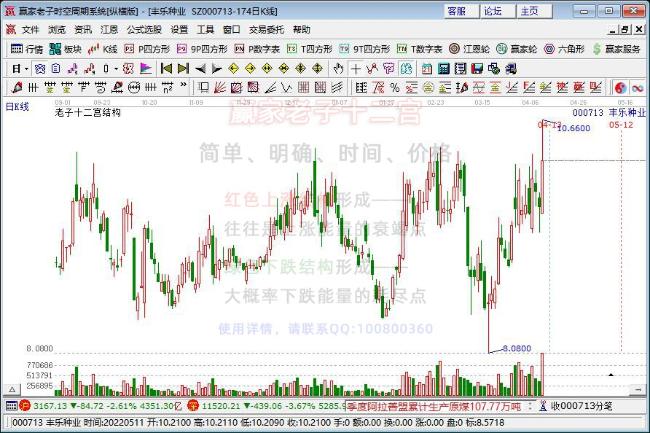The image size is (650, 433).
Task: Open 赢家服务 with the dollar icon
Action: (x=616, y=49)
